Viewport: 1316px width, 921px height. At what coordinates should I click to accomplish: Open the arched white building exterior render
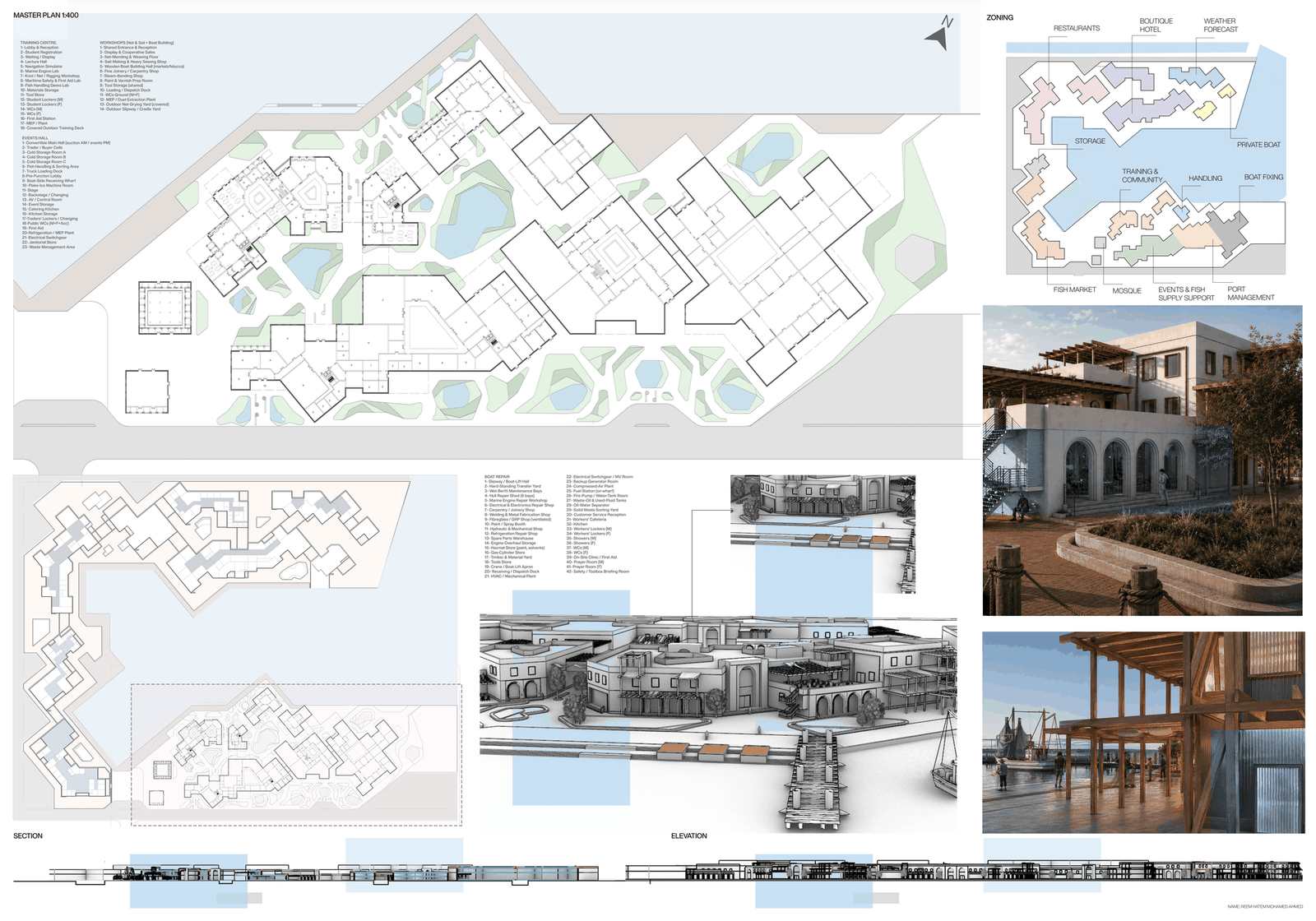point(1142,460)
